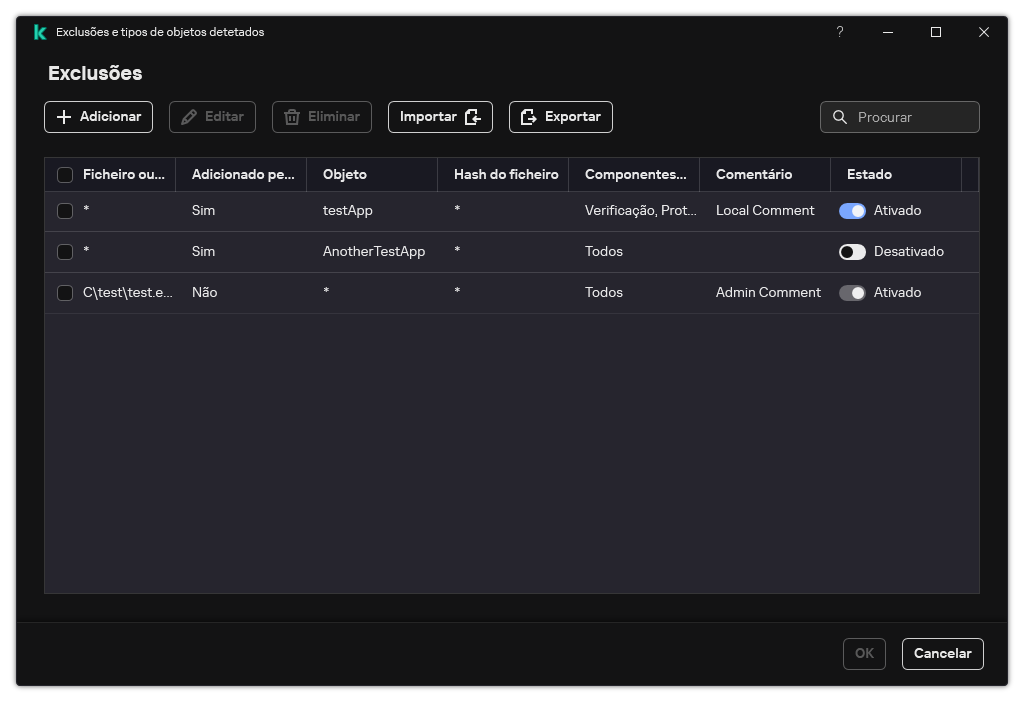The height and width of the screenshot is (702, 1024).
Task: Click the Adicionar button
Action: [x=98, y=117]
